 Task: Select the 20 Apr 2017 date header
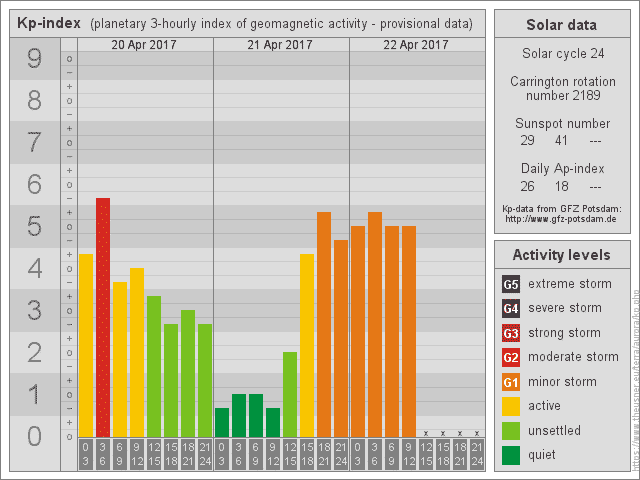click(x=145, y=45)
